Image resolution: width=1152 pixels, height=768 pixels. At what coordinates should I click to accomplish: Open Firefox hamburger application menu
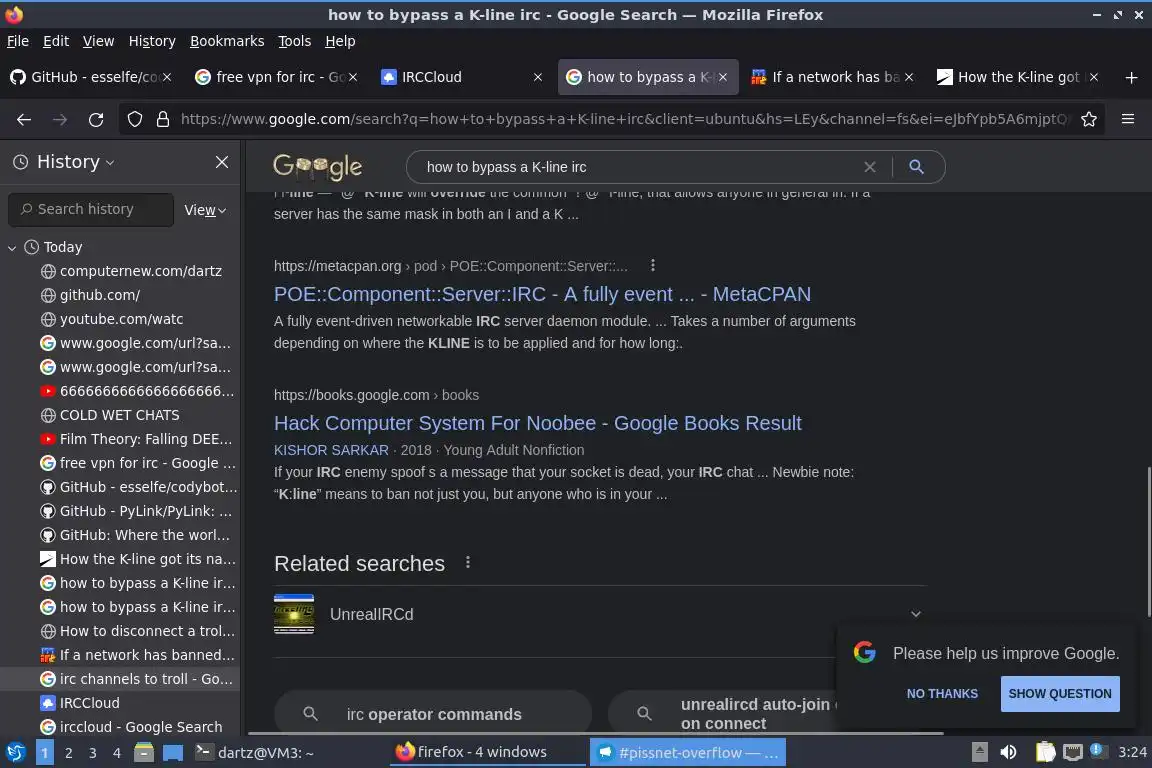[1128, 119]
